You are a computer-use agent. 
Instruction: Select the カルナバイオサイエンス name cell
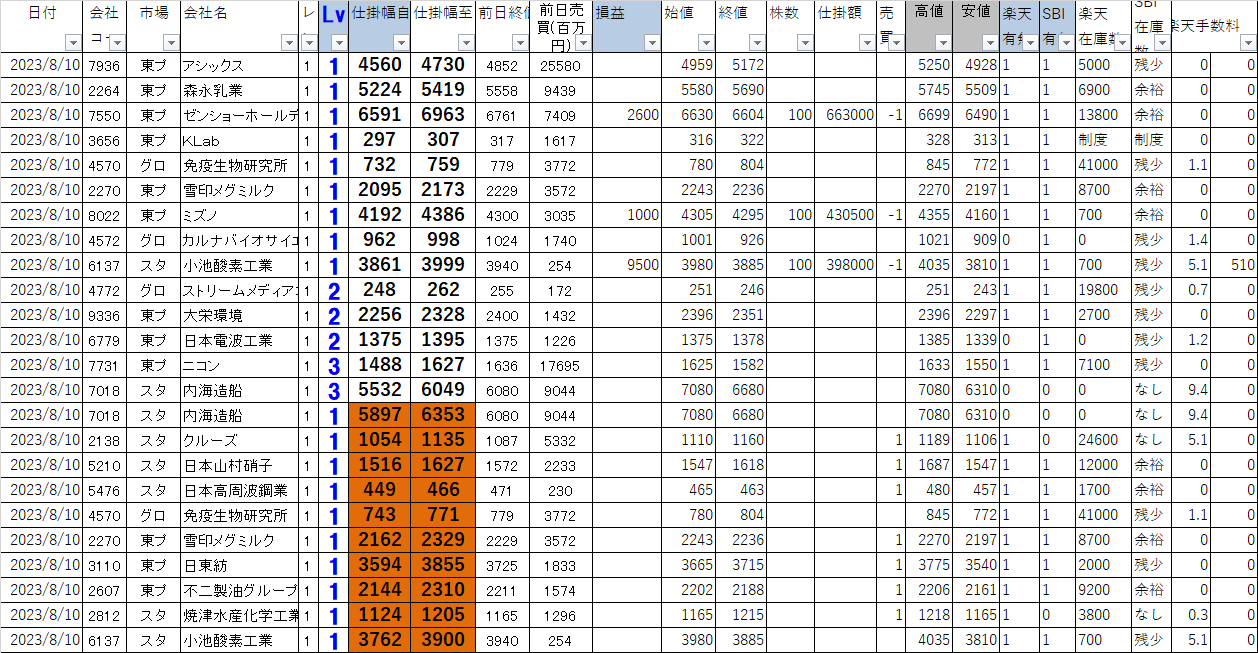coord(239,240)
